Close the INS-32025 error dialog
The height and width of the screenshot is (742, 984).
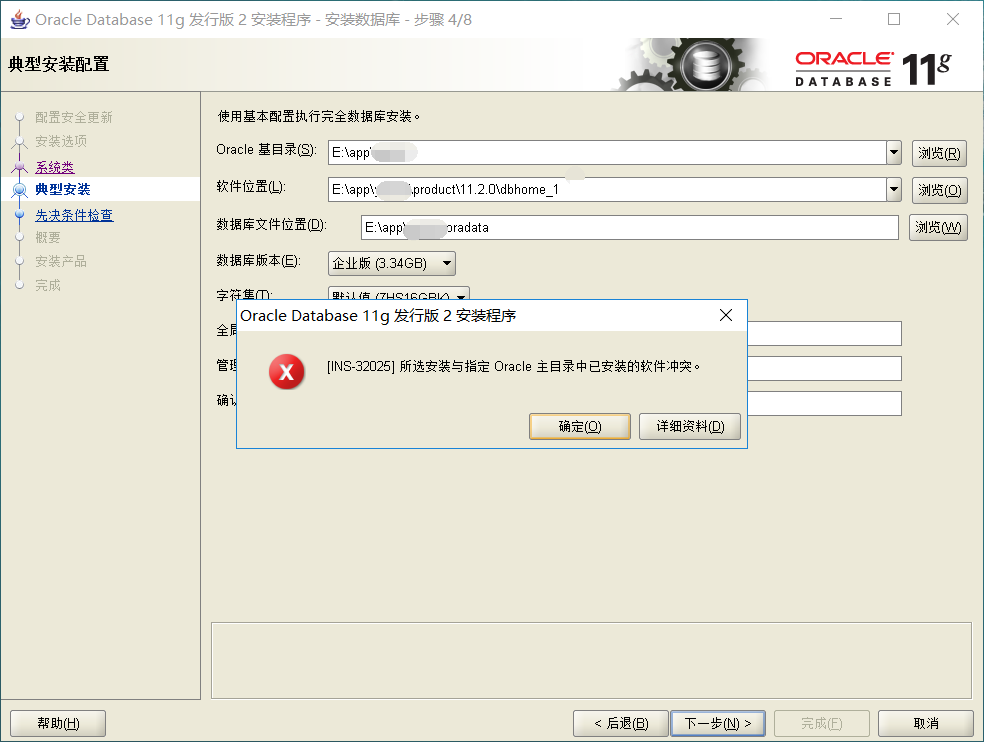click(x=725, y=315)
